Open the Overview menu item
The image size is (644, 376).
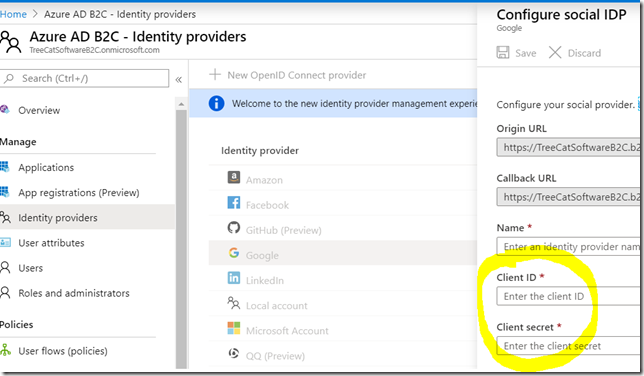click(39, 110)
